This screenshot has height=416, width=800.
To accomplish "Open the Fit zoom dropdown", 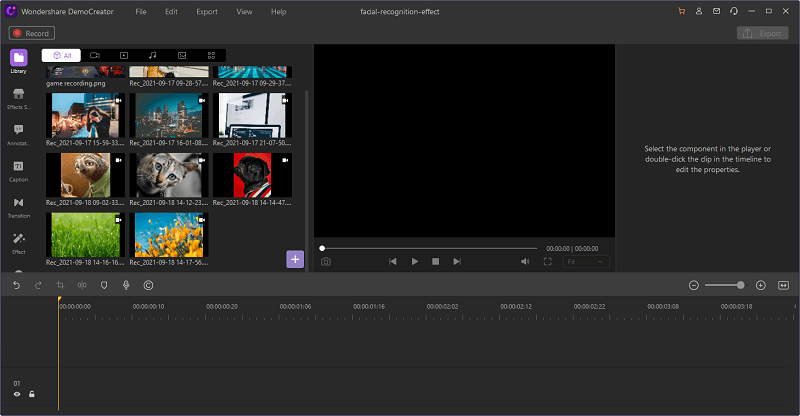I will point(586,261).
